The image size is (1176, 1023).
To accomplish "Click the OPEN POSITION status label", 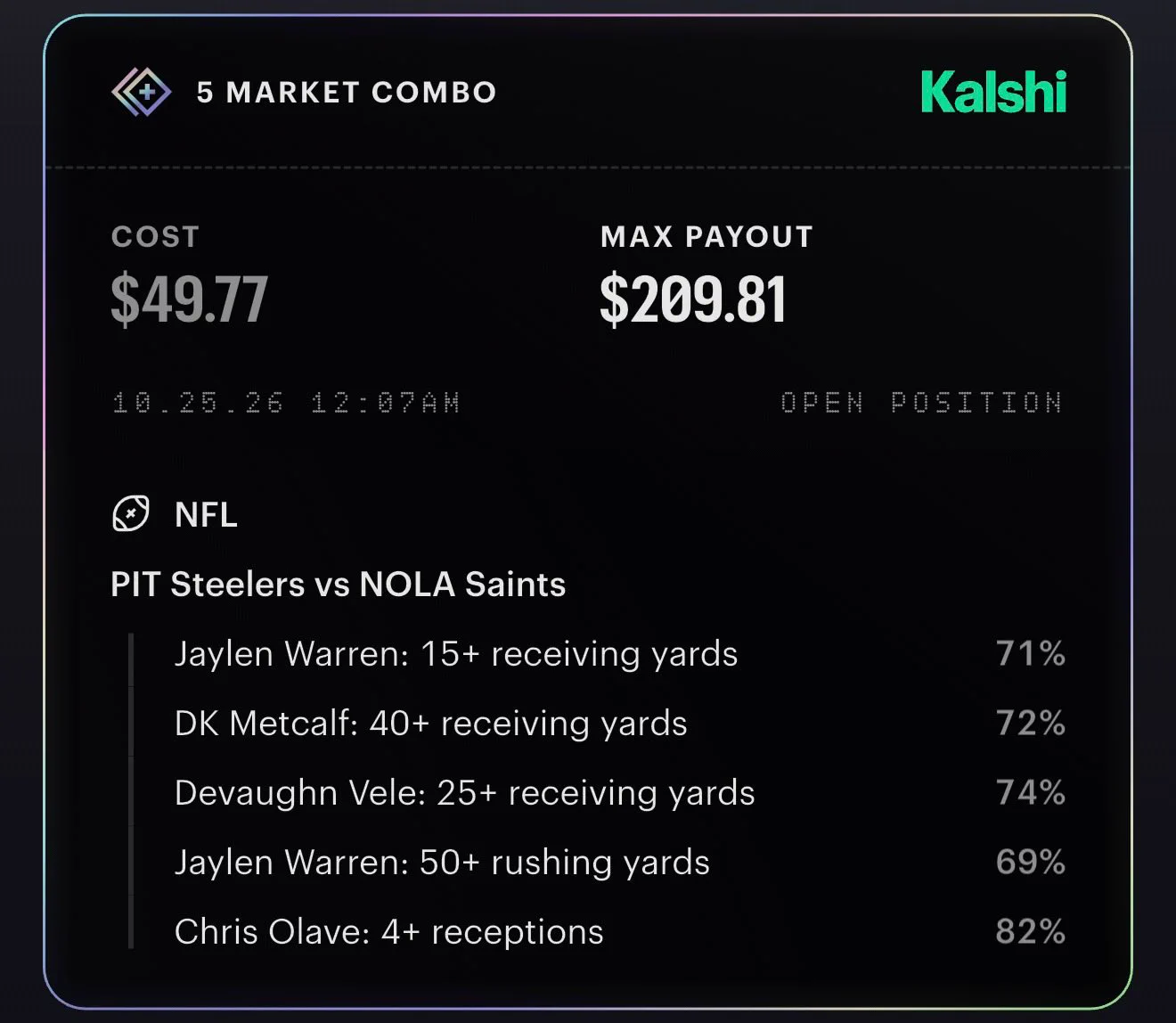I will (921, 403).
